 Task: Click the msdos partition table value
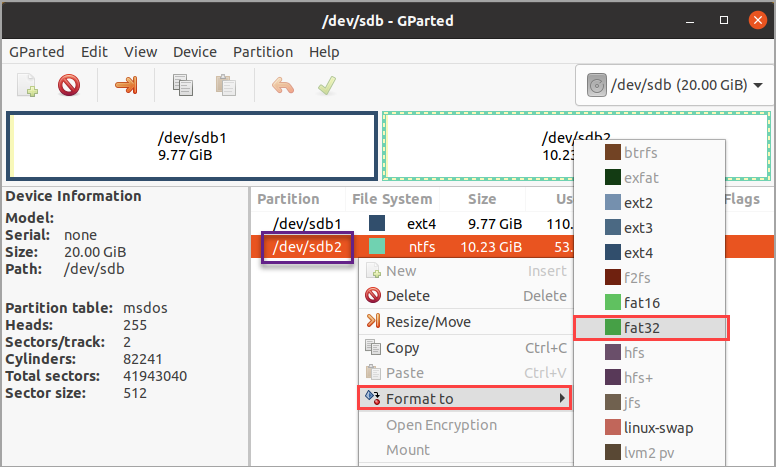(145, 308)
